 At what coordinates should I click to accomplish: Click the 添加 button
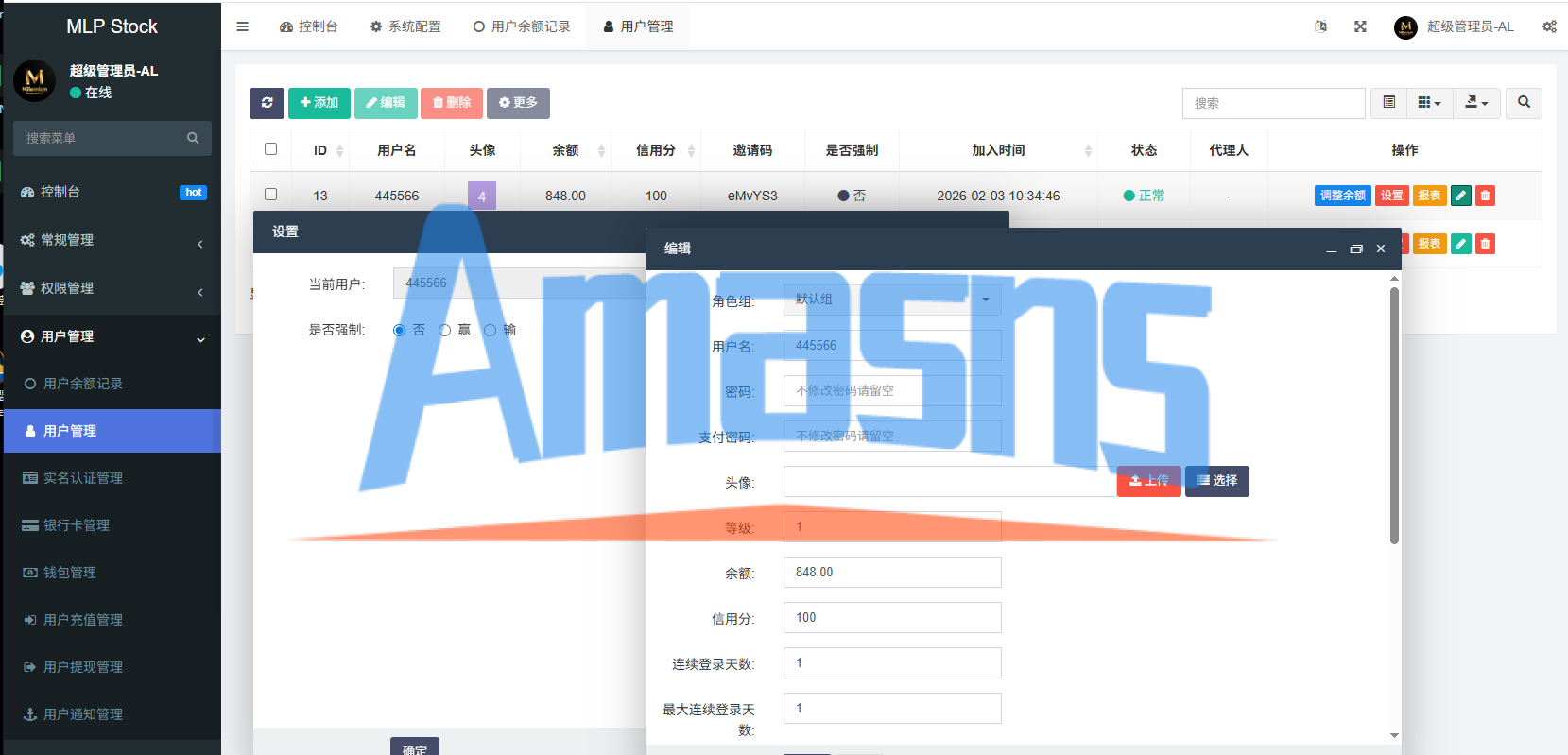319,103
